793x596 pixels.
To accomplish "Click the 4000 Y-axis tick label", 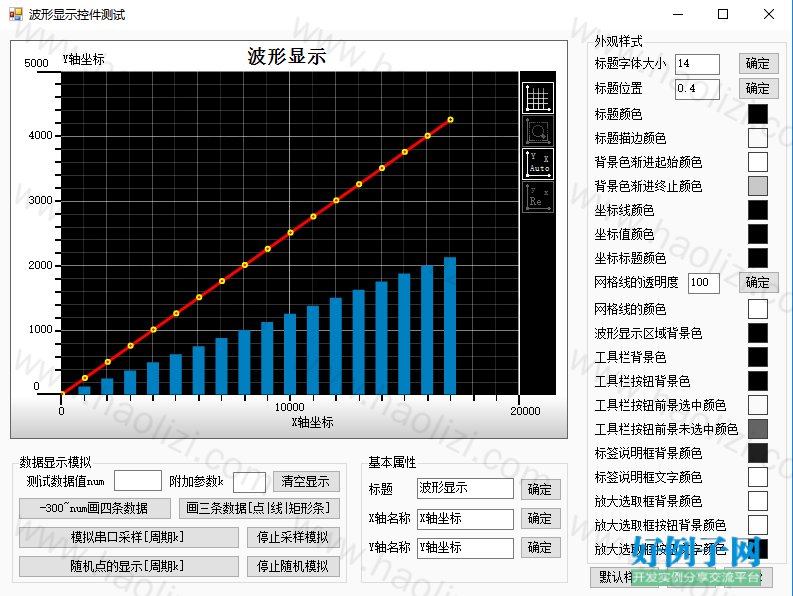I will click(x=40, y=135).
